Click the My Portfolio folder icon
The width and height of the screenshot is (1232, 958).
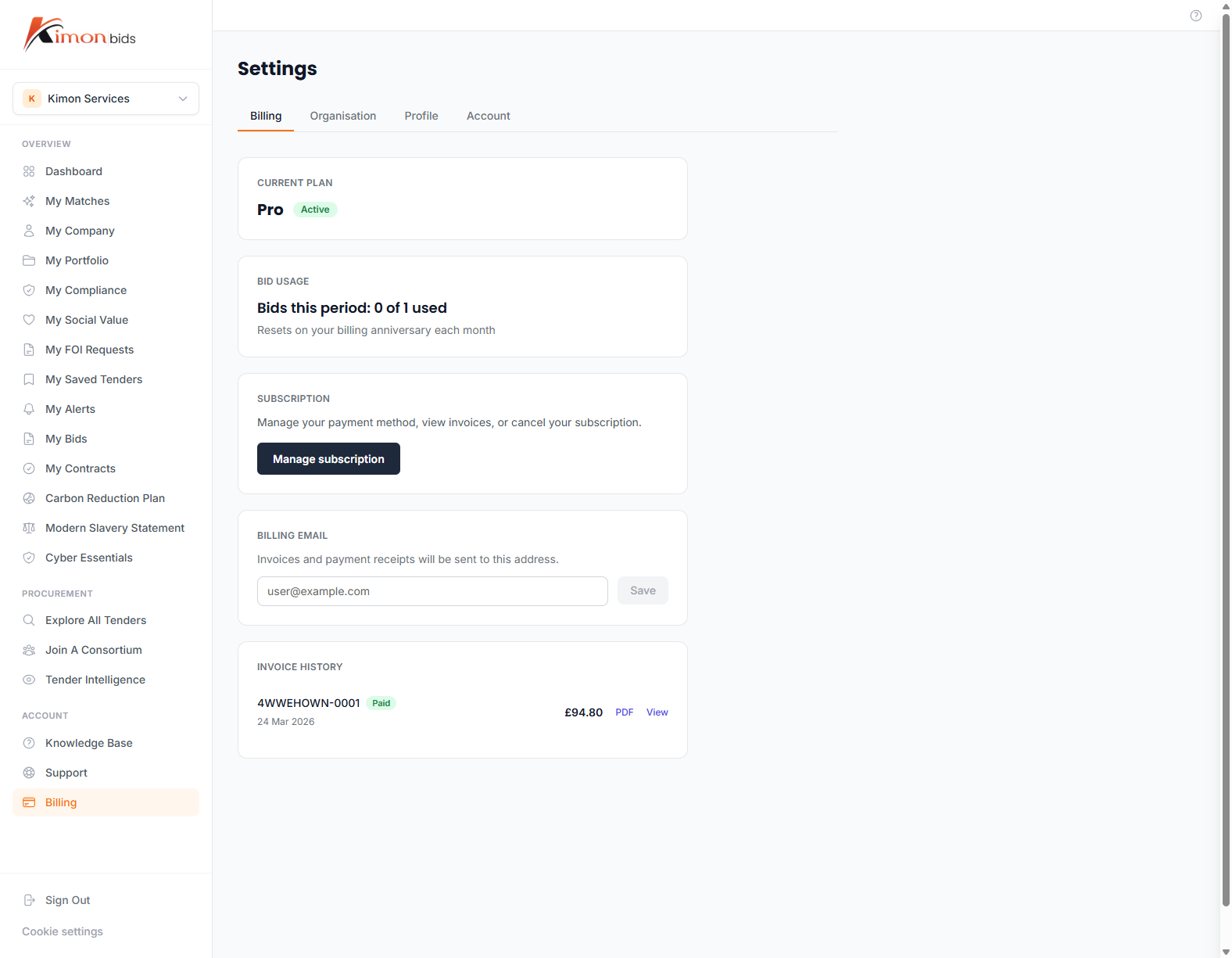(29, 260)
